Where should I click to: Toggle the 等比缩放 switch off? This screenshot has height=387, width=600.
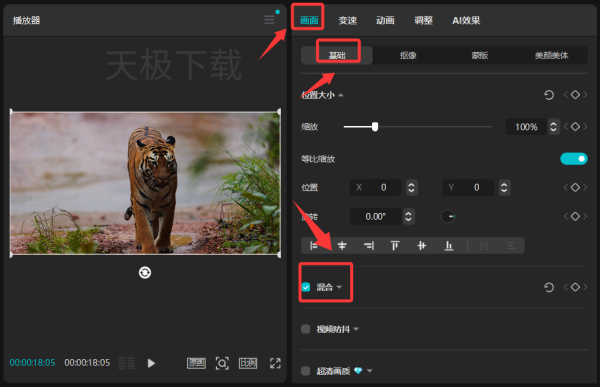pyautogui.click(x=574, y=158)
